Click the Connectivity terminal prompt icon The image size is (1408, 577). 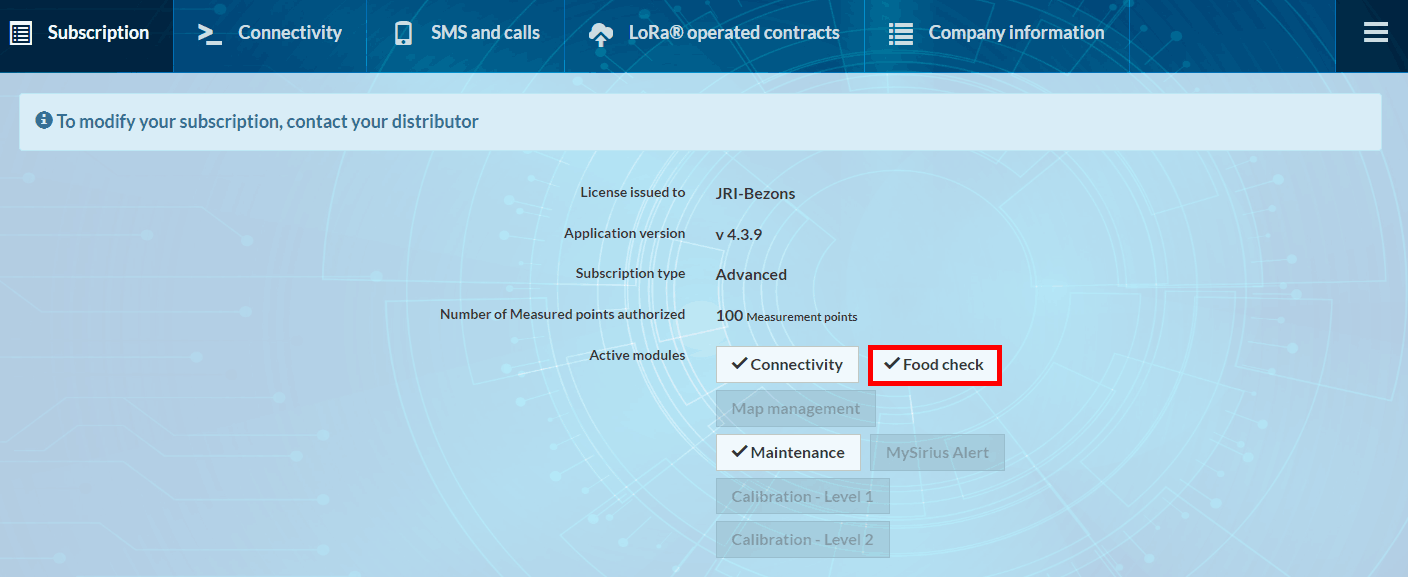click(x=210, y=33)
